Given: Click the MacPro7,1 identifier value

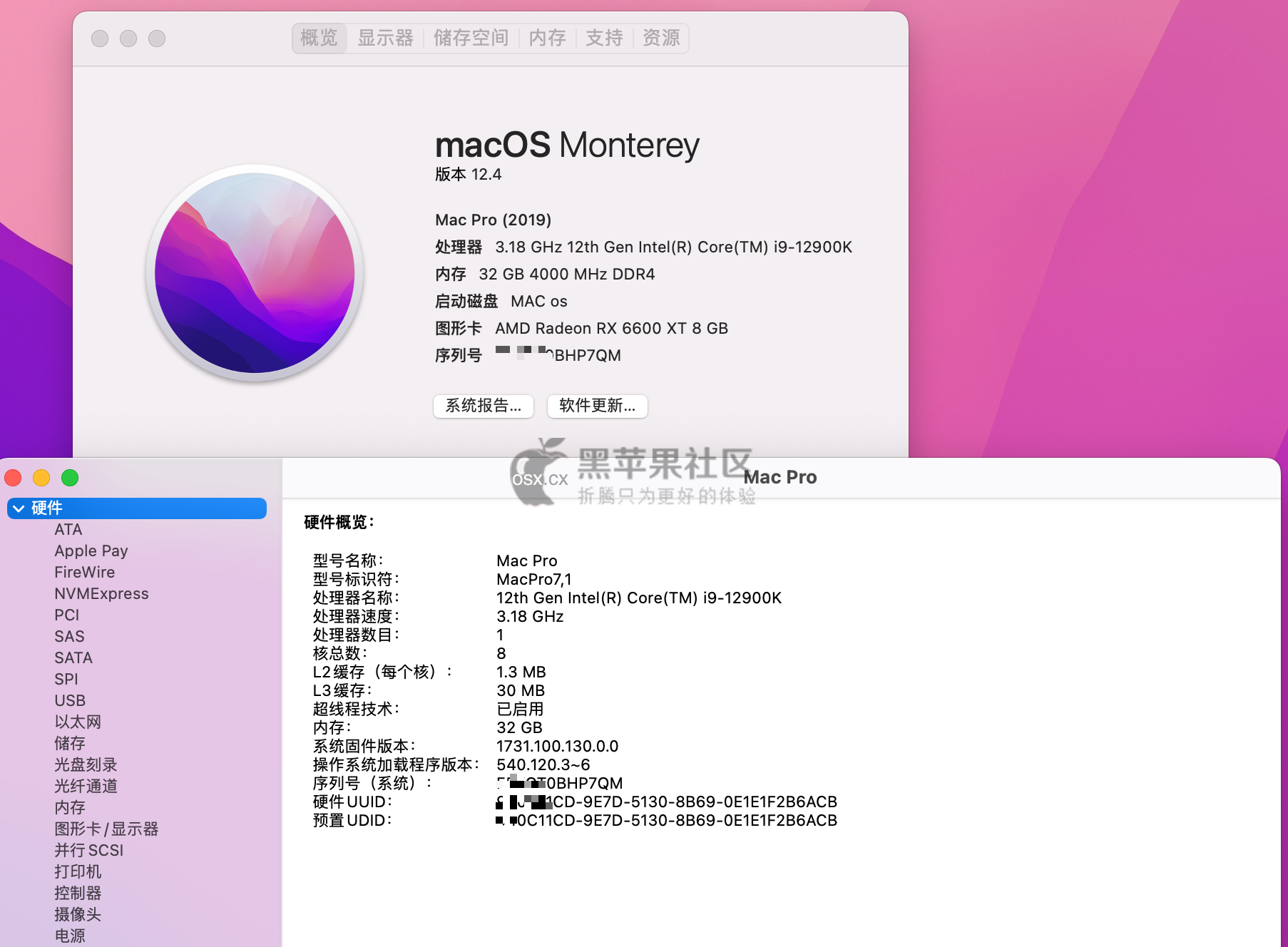Looking at the screenshot, I should tap(534, 580).
